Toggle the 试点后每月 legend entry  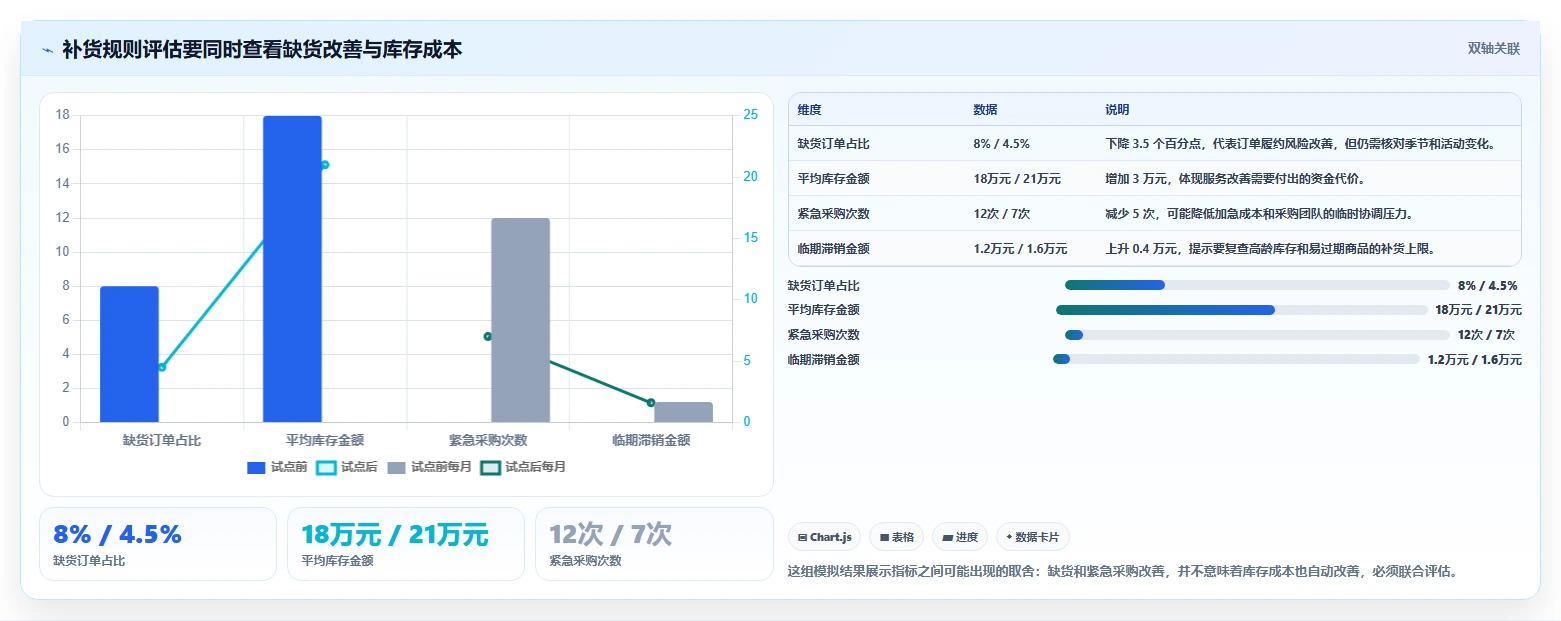523,467
